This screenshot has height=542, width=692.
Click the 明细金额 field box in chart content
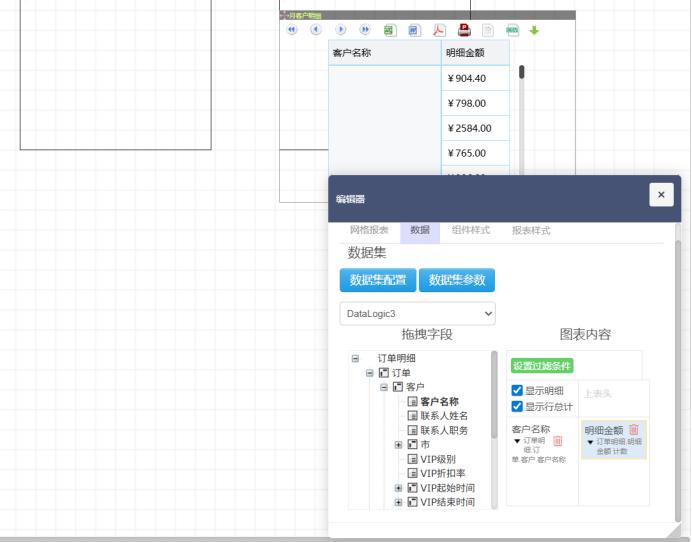tap(614, 440)
